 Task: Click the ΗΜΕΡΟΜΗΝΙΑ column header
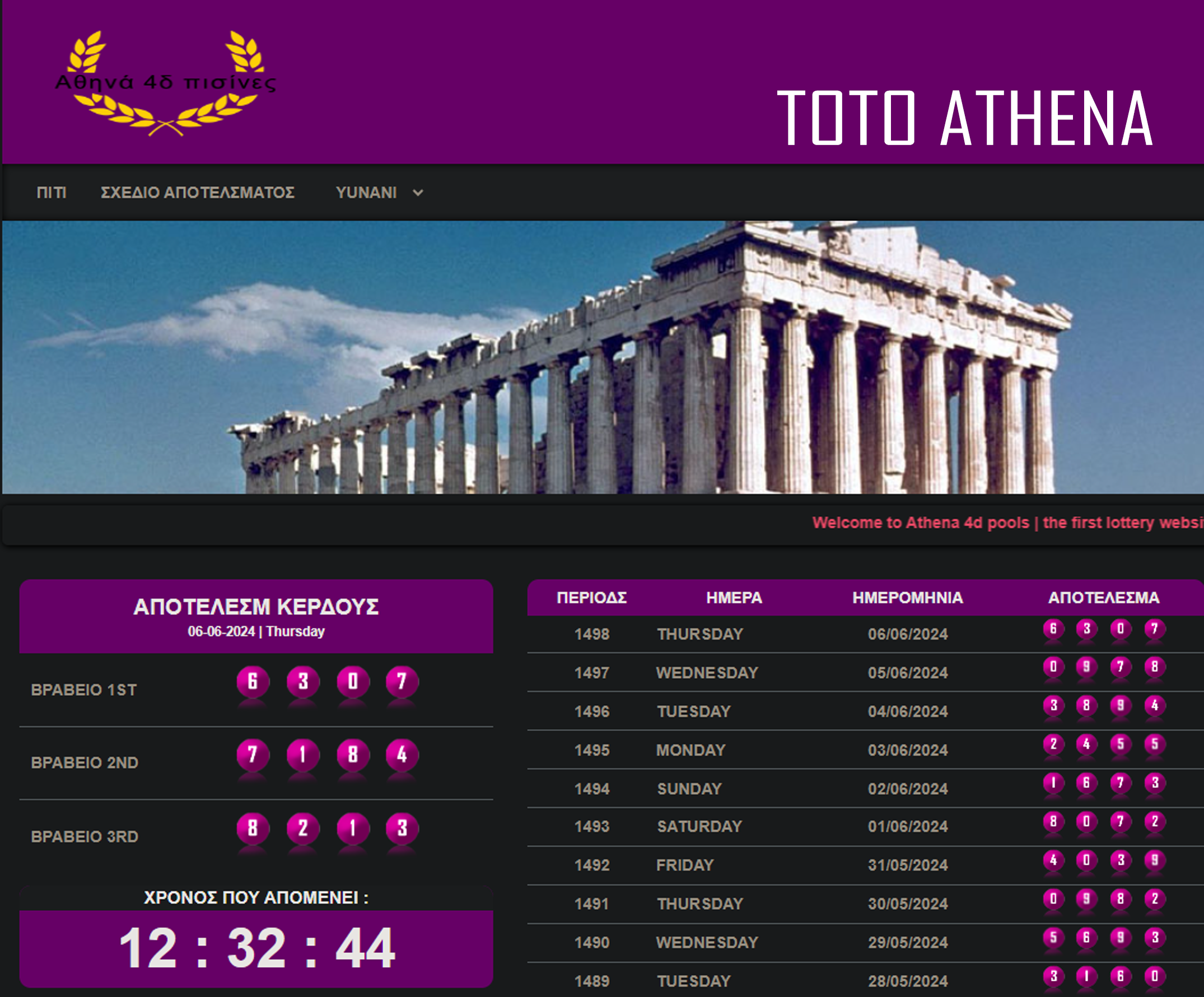click(908, 598)
